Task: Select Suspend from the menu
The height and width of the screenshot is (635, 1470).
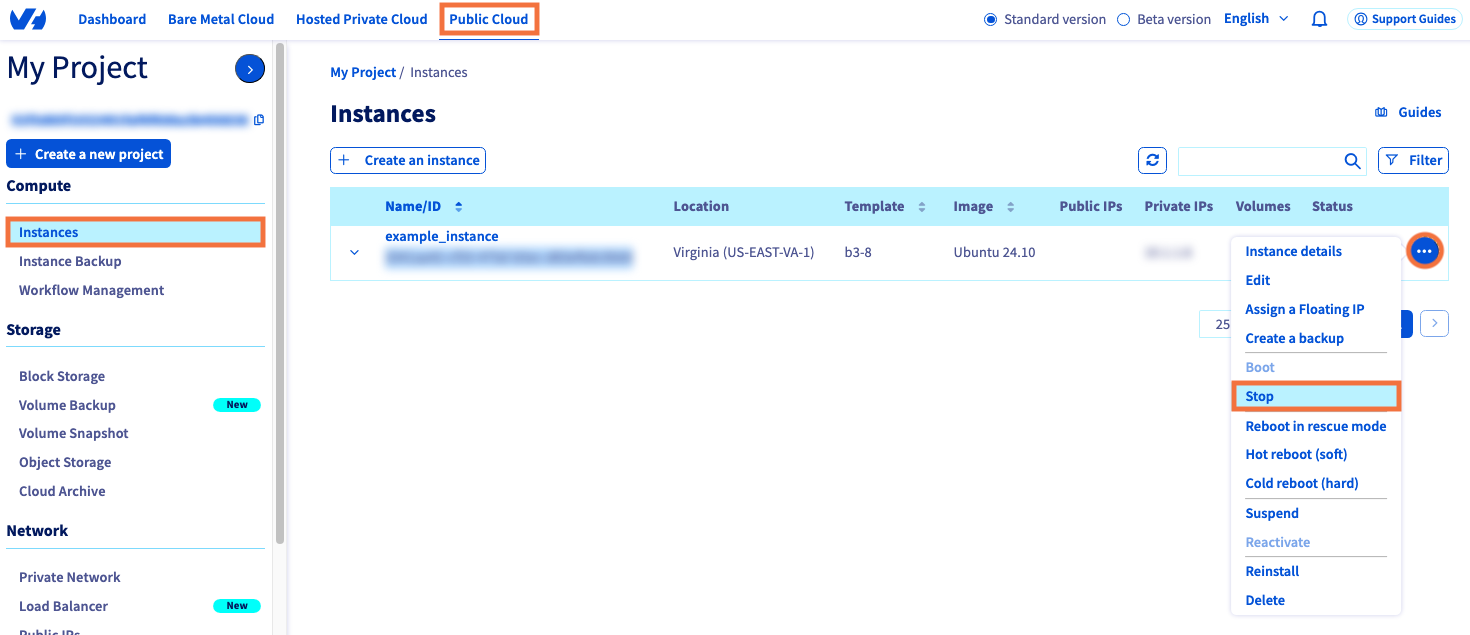Action: (x=1272, y=513)
